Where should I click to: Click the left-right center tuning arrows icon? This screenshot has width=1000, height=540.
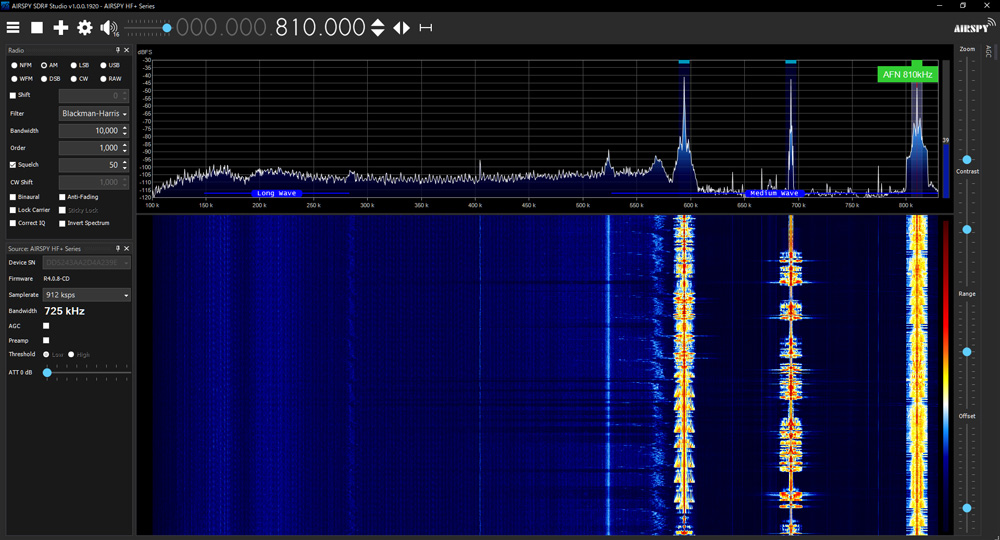tap(401, 27)
